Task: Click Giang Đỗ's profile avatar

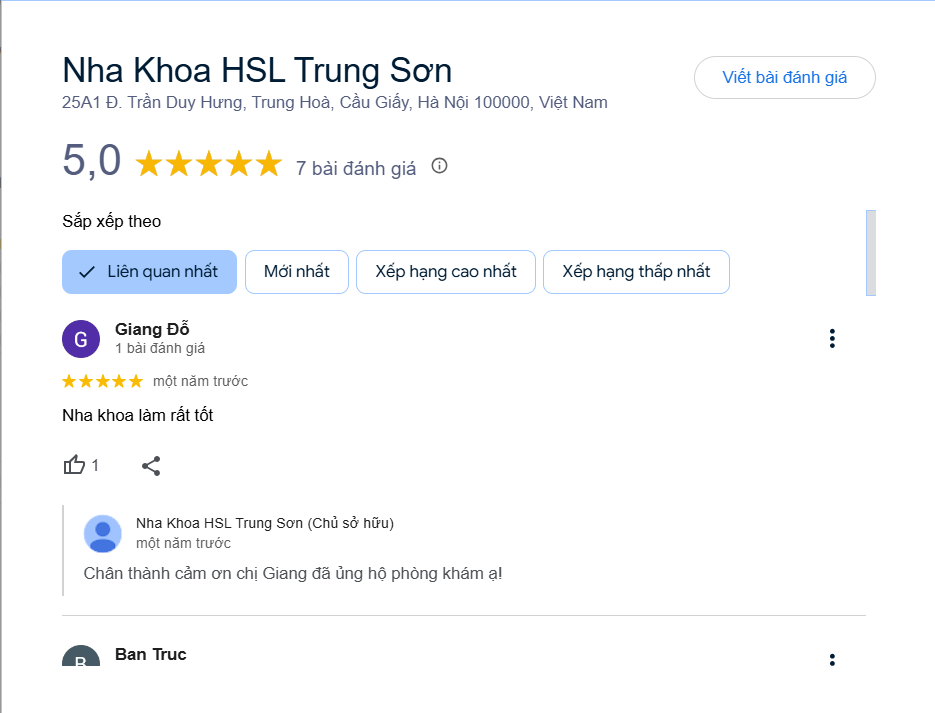Action: click(x=80, y=339)
